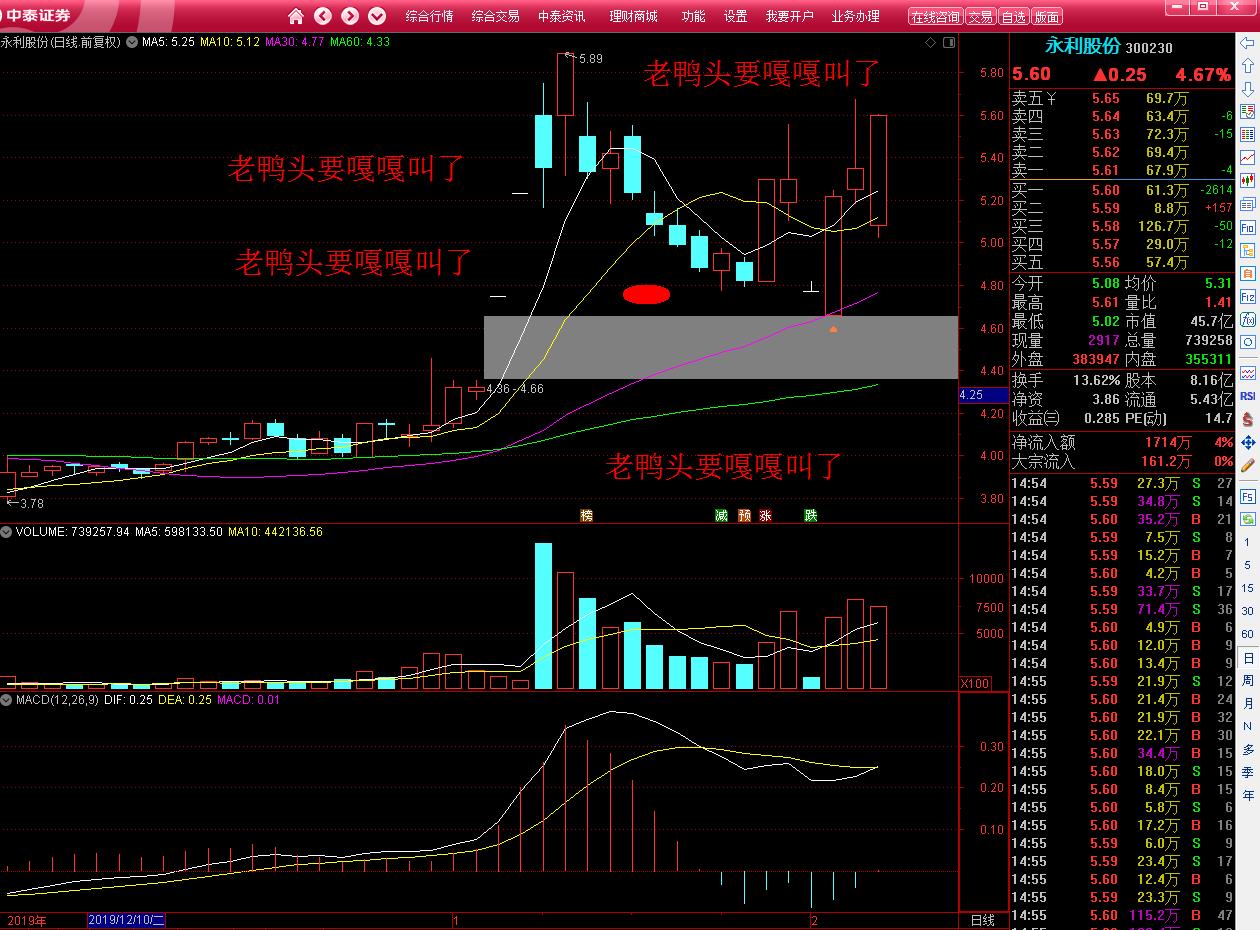Expand the MACD indicator dropdown
Viewport: 1260px width, 930px height.
click(7, 700)
